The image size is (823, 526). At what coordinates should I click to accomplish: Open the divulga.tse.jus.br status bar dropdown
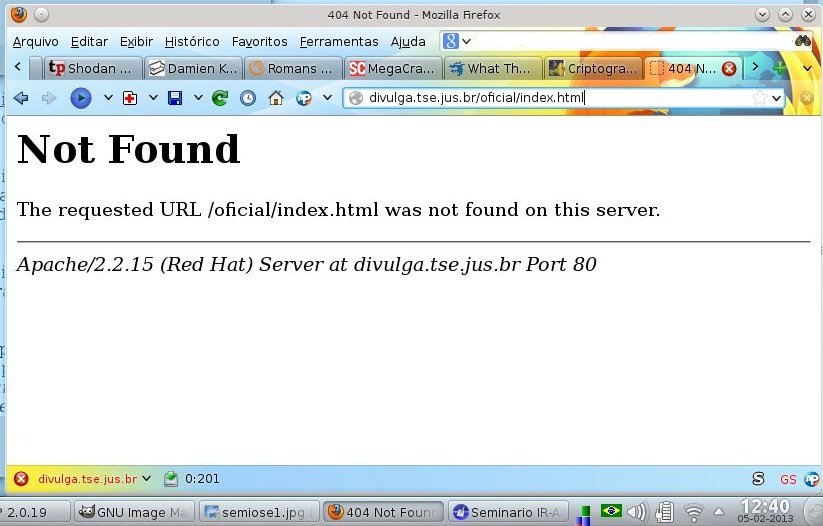click(148, 479)
